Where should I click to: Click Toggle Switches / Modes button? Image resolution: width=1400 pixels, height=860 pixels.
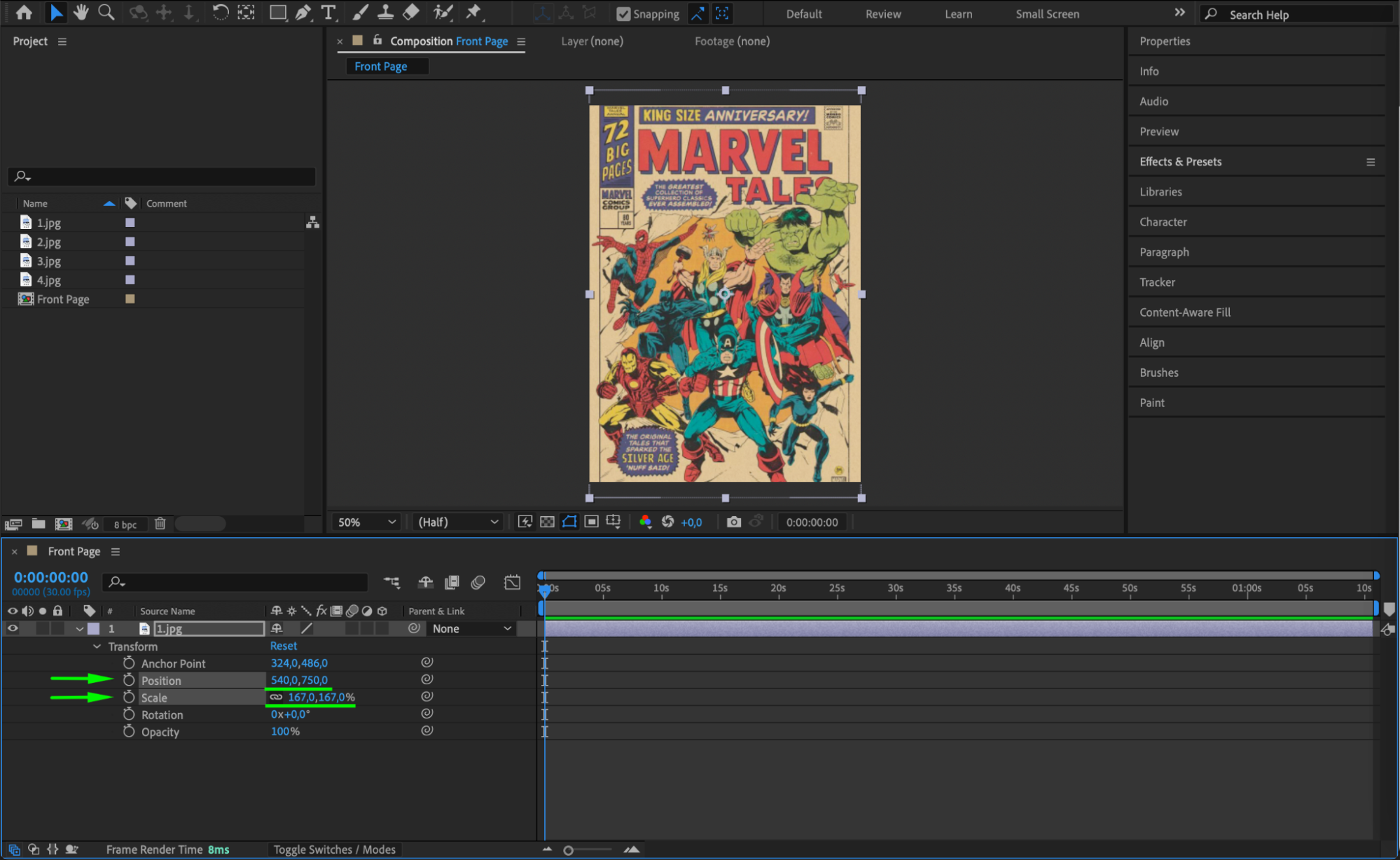pos(334,849)
